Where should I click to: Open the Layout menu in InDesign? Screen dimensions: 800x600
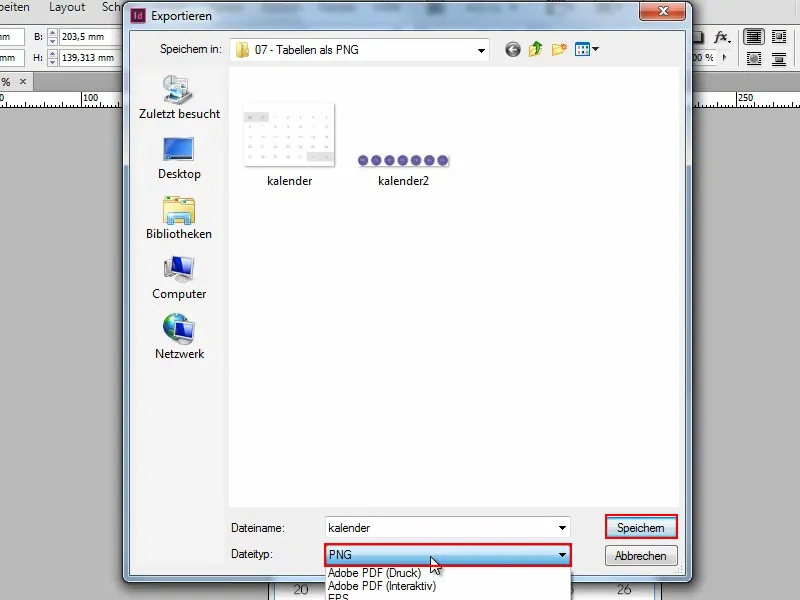(67, 7)
